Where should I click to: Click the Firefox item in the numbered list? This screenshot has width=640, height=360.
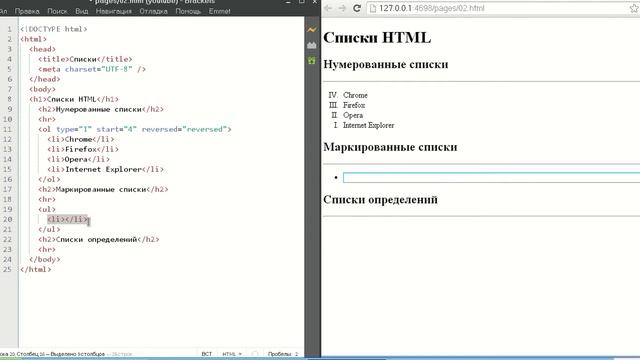point(354,105)
